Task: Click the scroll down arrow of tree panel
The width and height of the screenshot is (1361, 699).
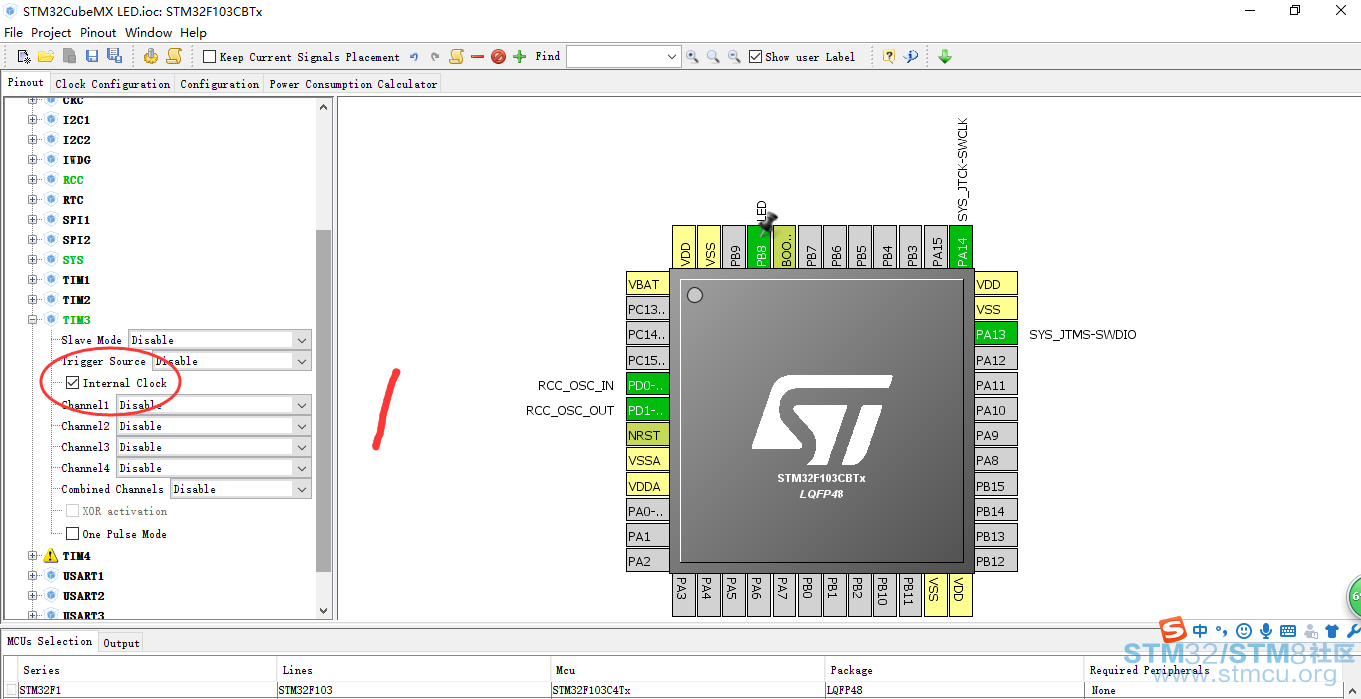Action: coord(323,610)
